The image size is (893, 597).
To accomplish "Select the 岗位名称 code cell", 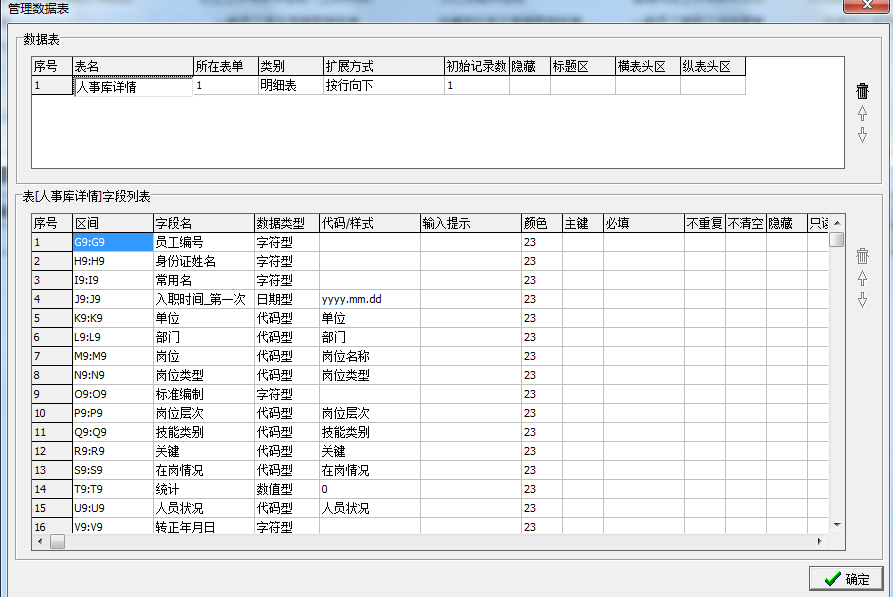I will (370, 356).
